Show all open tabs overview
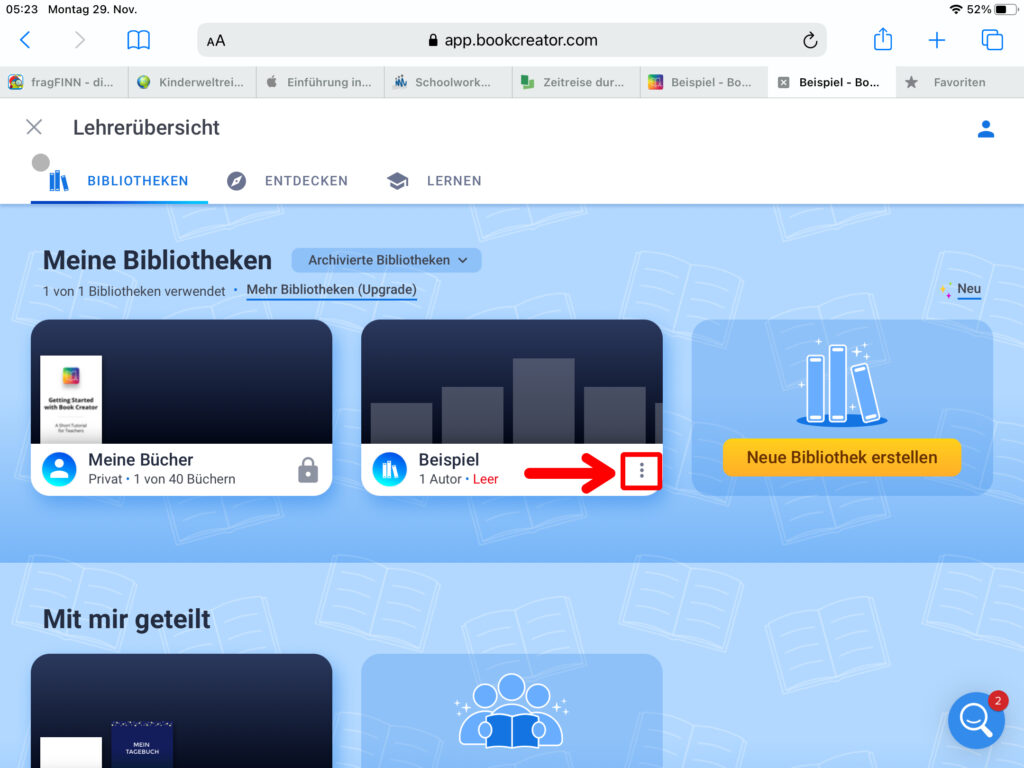Screen dimensions: 1024x768 click(x=991, y=40)
